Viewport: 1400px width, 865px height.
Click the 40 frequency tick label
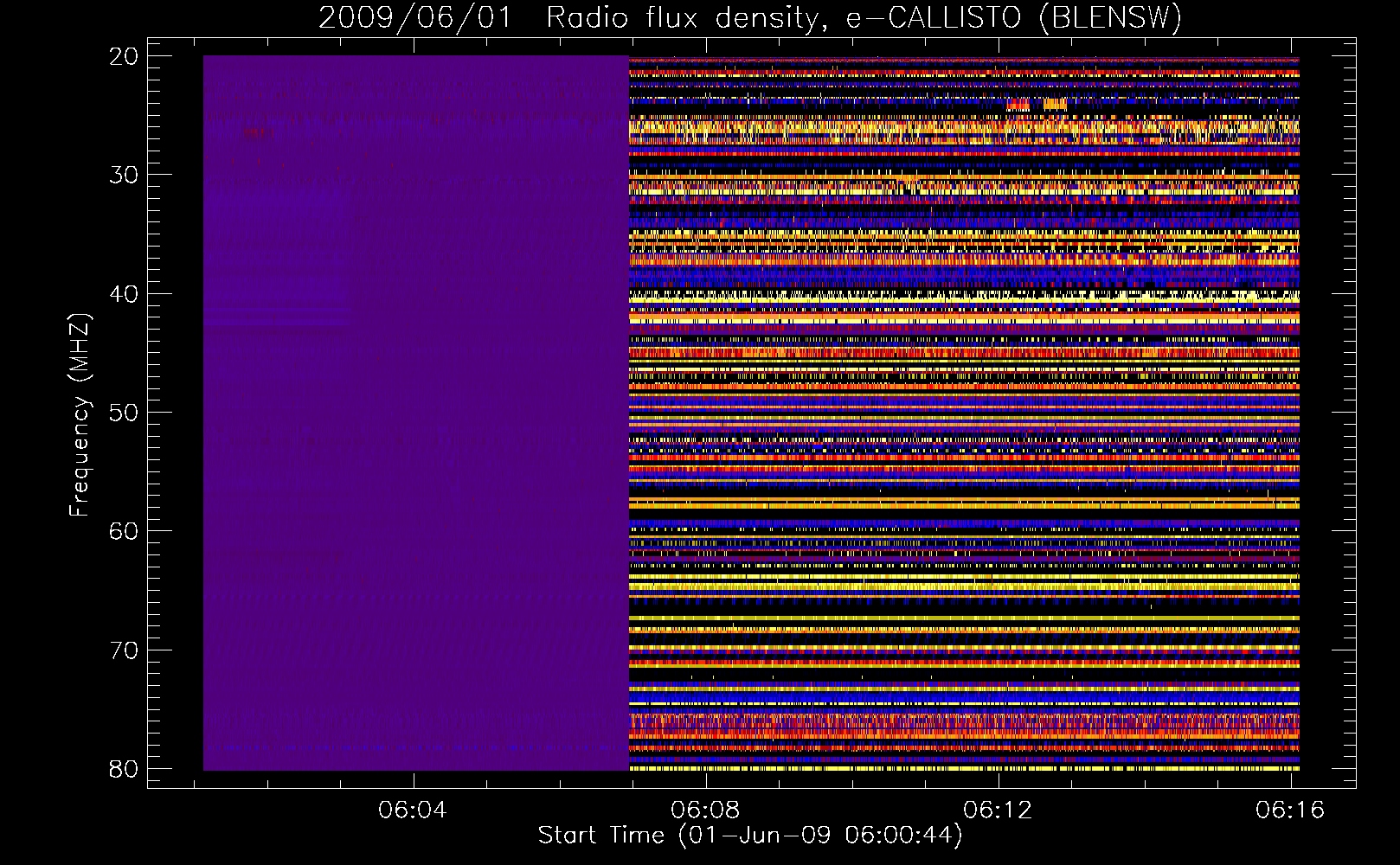[x=124, y=294]
